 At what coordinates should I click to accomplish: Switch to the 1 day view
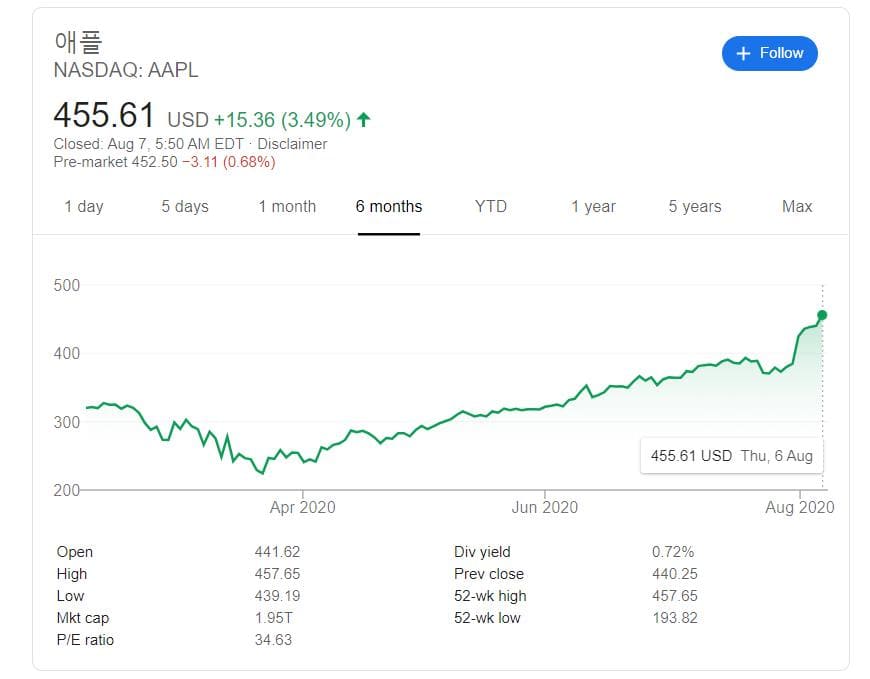(85, 207)
